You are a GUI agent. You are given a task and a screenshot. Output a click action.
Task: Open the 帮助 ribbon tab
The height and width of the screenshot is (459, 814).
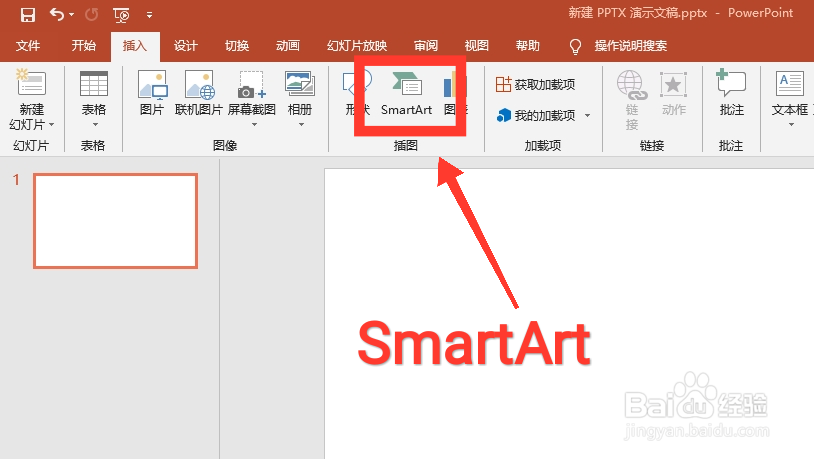[x=527, y=46]
